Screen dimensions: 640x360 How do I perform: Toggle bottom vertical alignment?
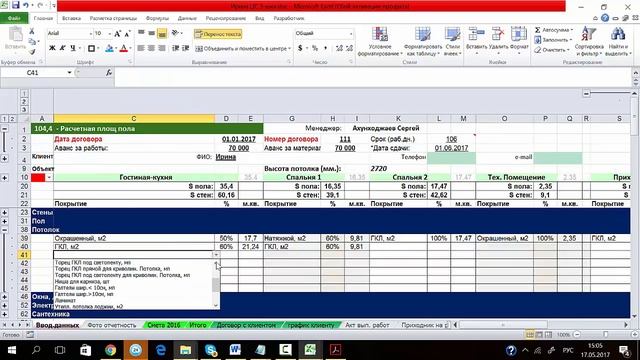pos(162,33)
